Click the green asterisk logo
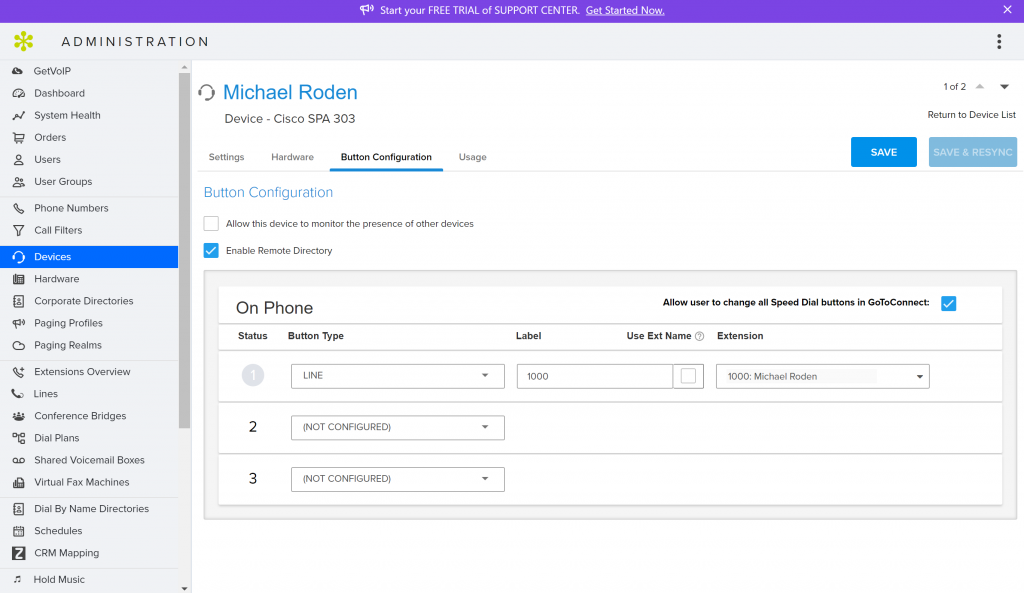Image resolution: width=1024 pixels, height=593 pixels. (24, 41)
